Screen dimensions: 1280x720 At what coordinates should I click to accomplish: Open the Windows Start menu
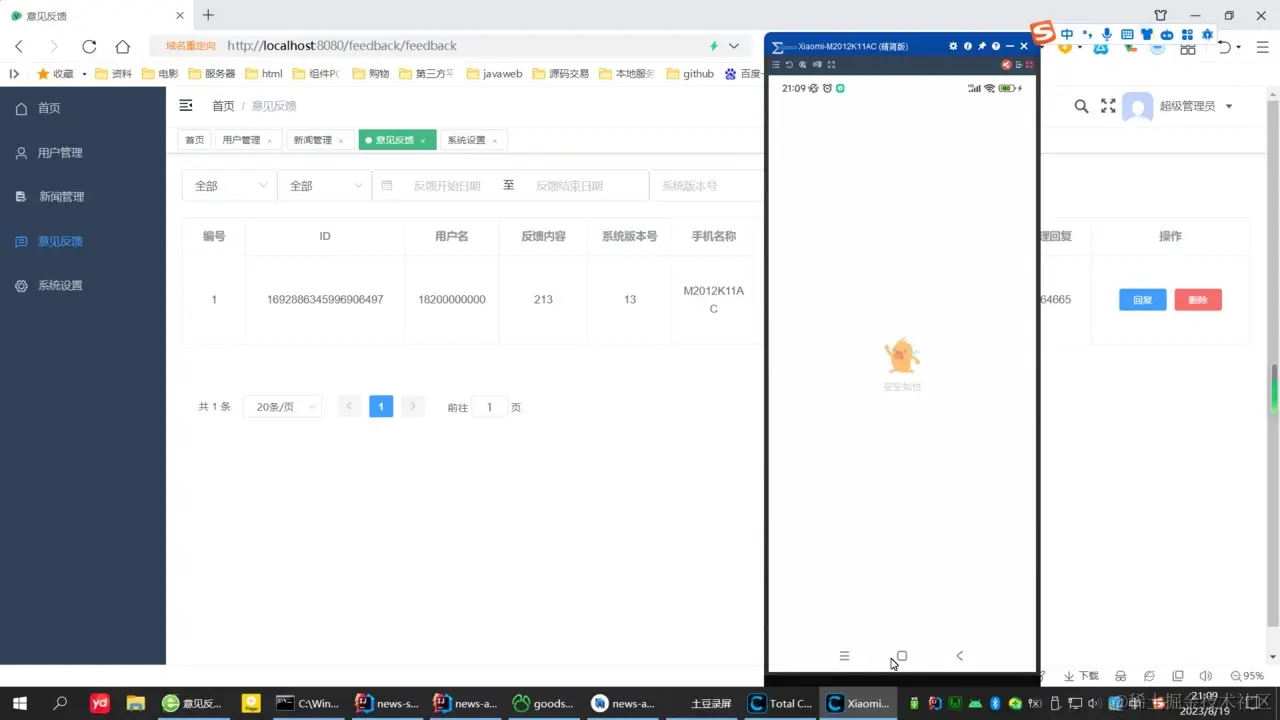click(19, 703)
